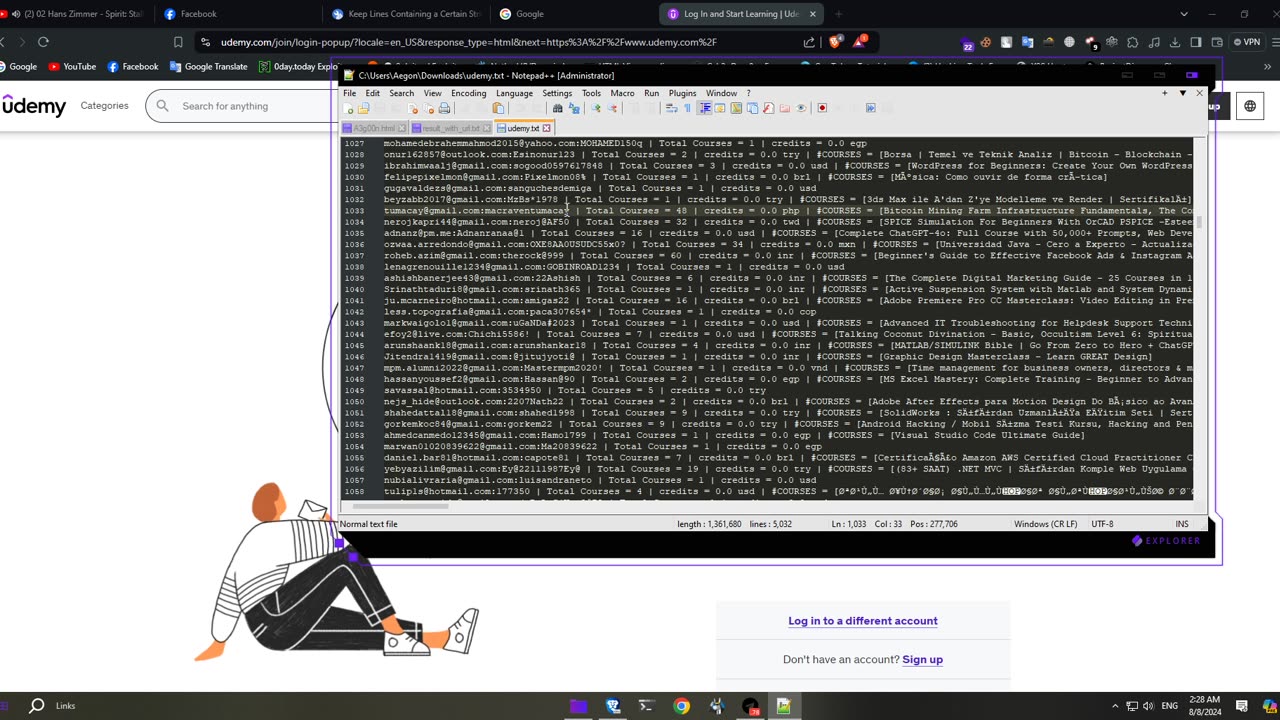Open the browser main hamburger menu
Screen dimensions: 1280x720
[1275, 42]
